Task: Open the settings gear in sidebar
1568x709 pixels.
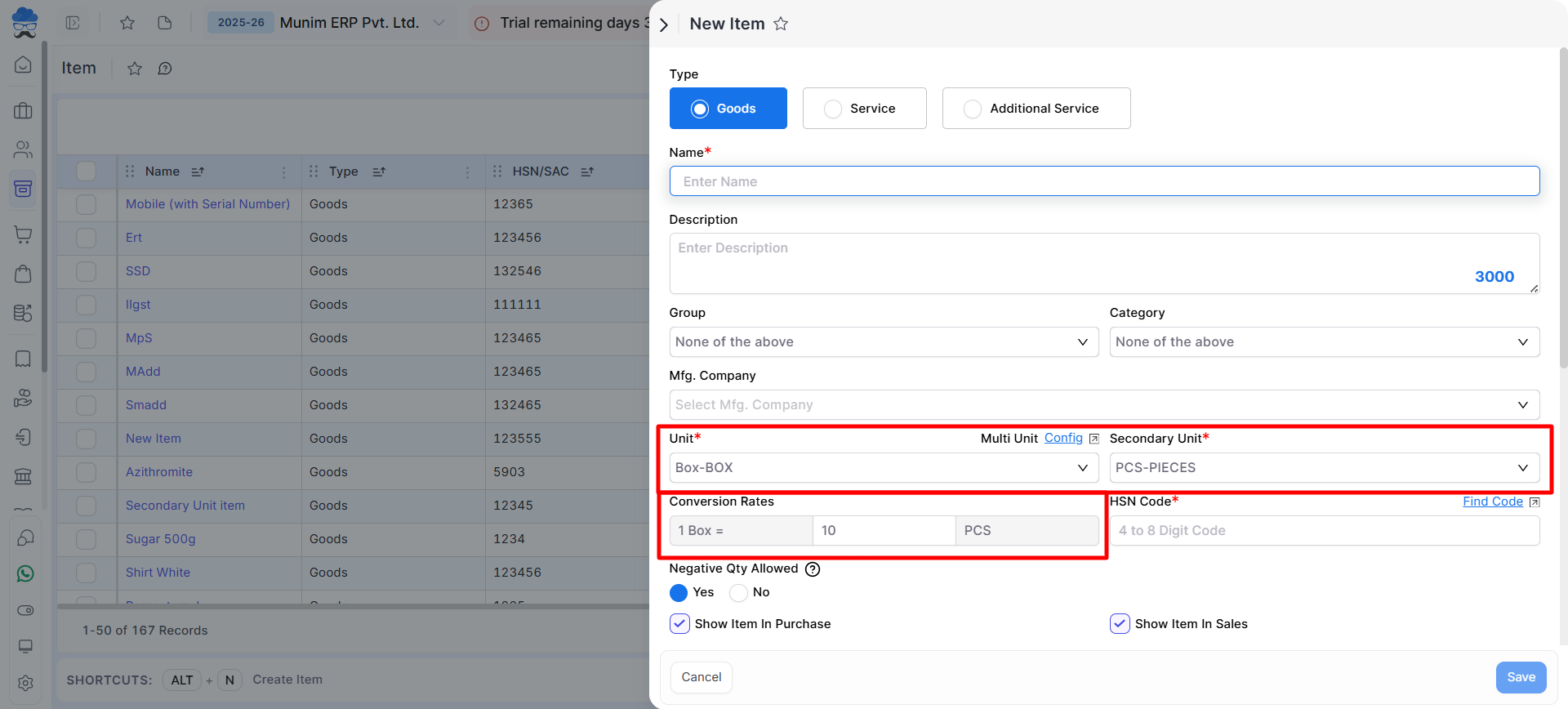Action: point(25,683)
